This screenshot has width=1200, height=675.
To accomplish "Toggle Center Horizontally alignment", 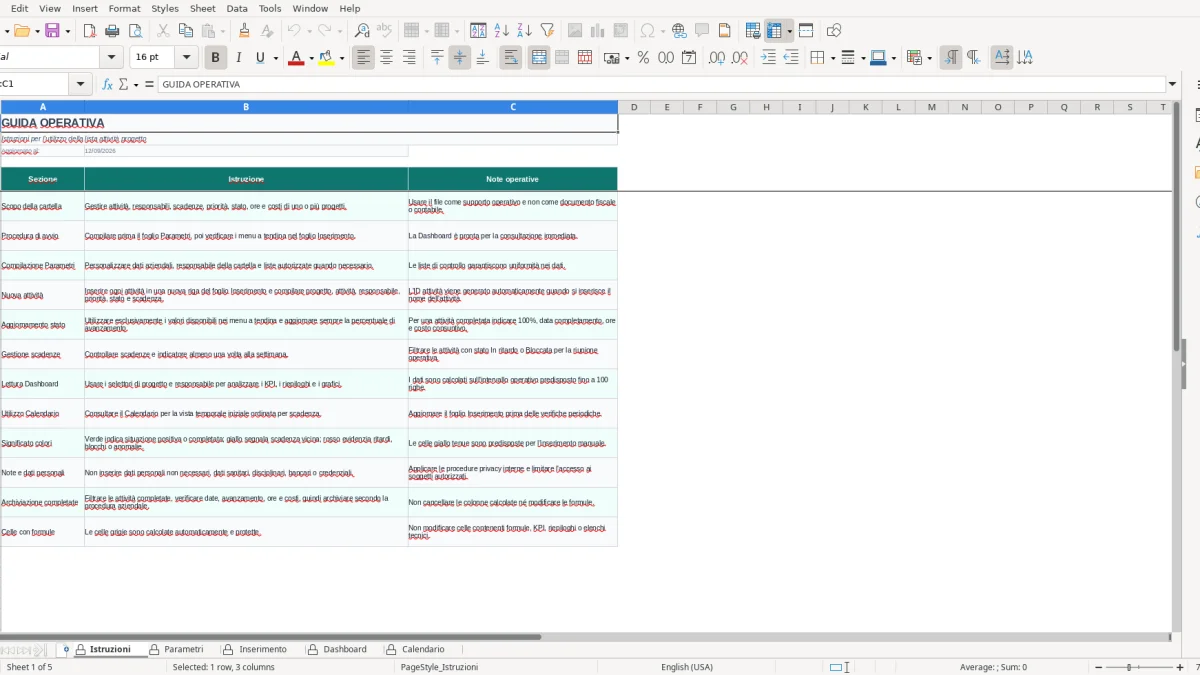I will [x=386, y=58].
